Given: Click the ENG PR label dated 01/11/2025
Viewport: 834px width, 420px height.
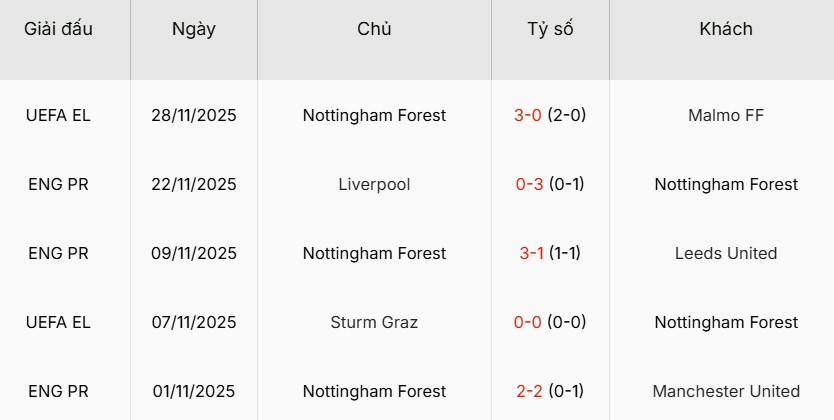Looking at the screenshot, I should [x=58, y=391].
